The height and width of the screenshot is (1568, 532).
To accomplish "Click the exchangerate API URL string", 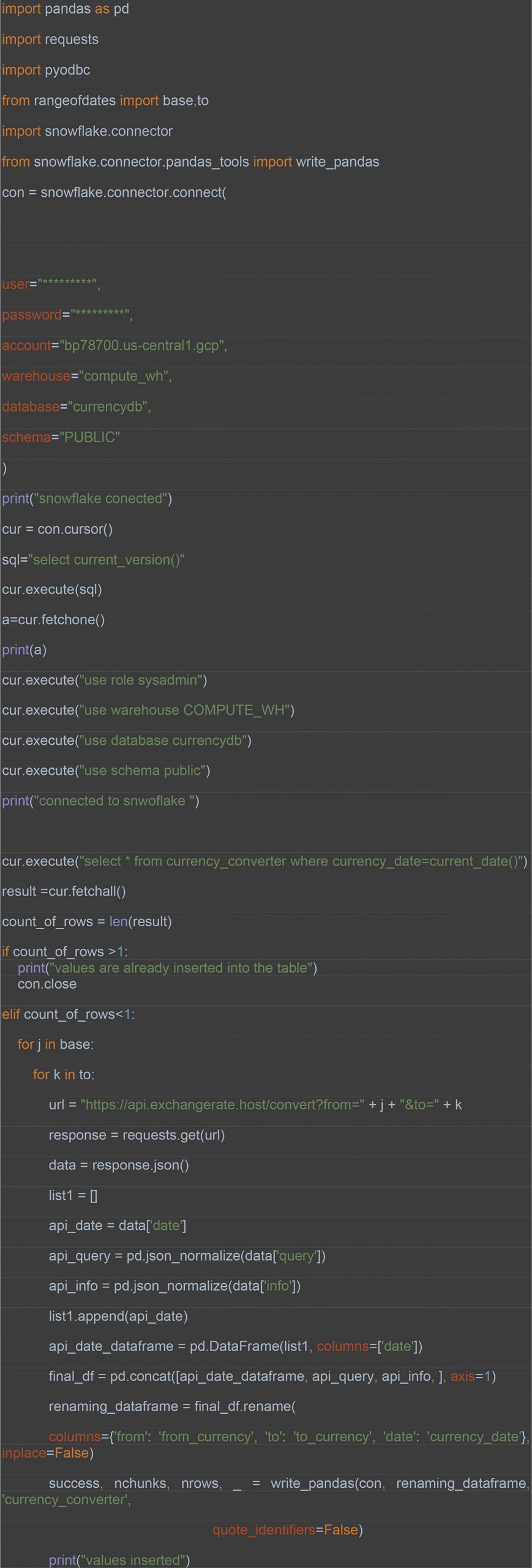I will pos(222,1104).
